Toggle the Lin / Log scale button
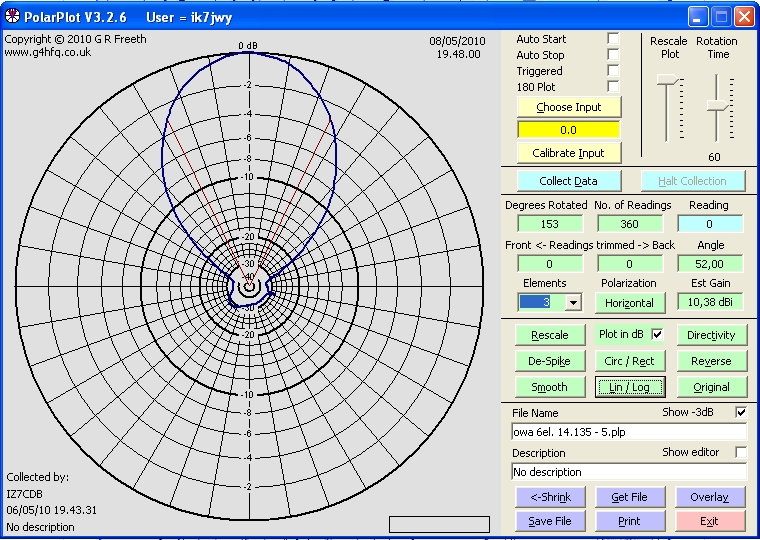 pyautogui.click(x=630, y=387)
